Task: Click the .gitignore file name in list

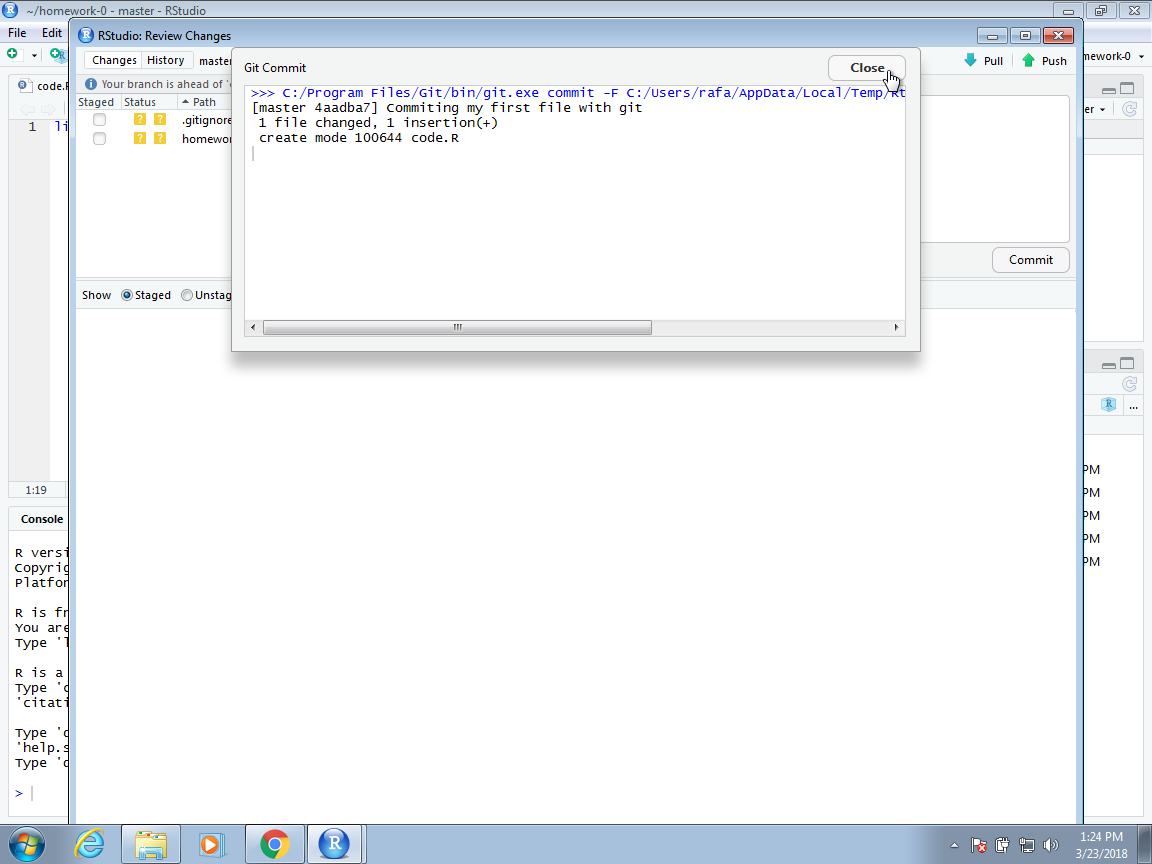Action: point(206,120)
